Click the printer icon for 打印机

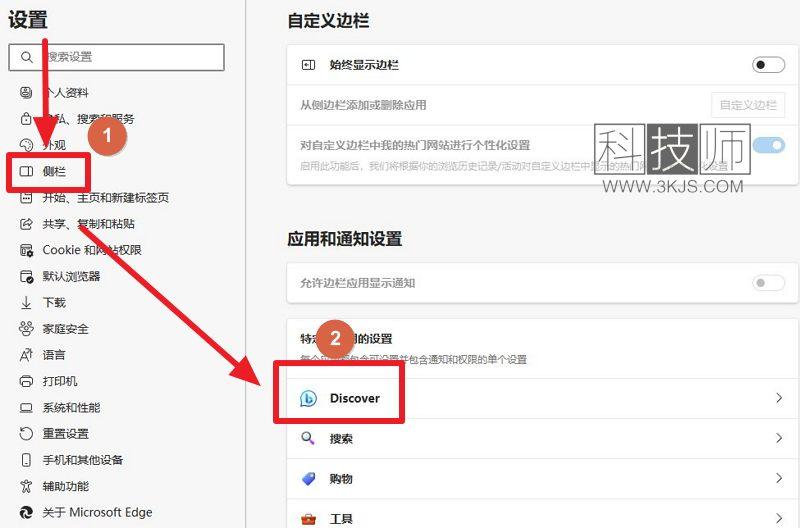(26, 381)
